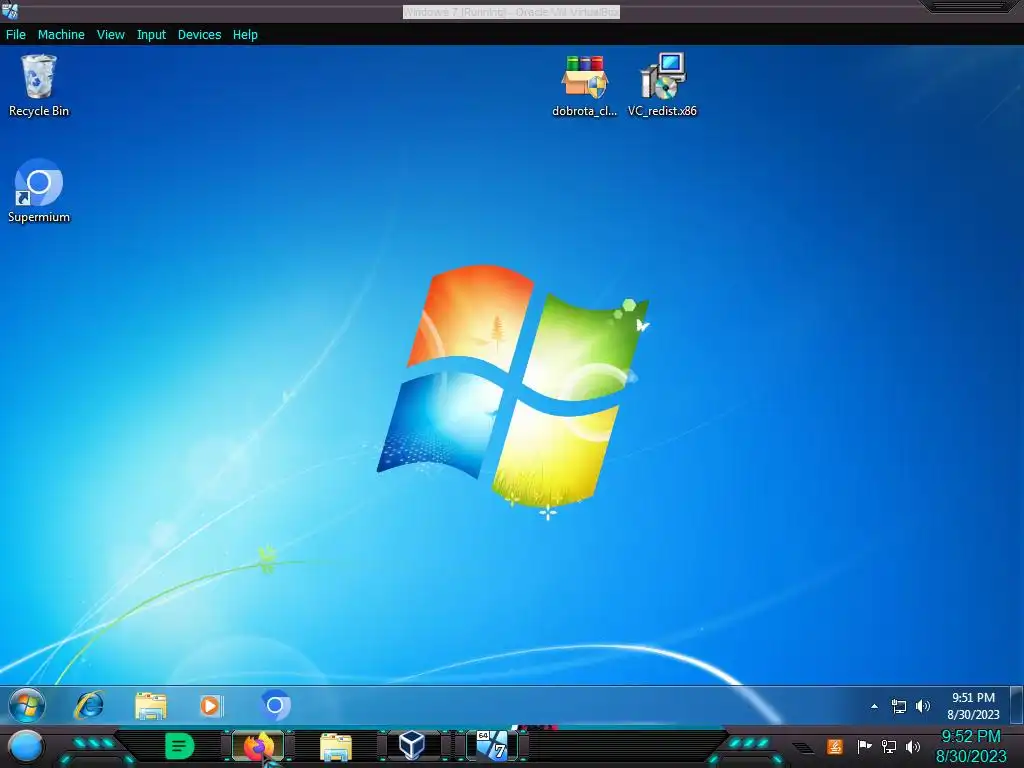Launch Internet Explorer from guest taskbar
The image size is (1024, 768).
[x=89, y=705]
